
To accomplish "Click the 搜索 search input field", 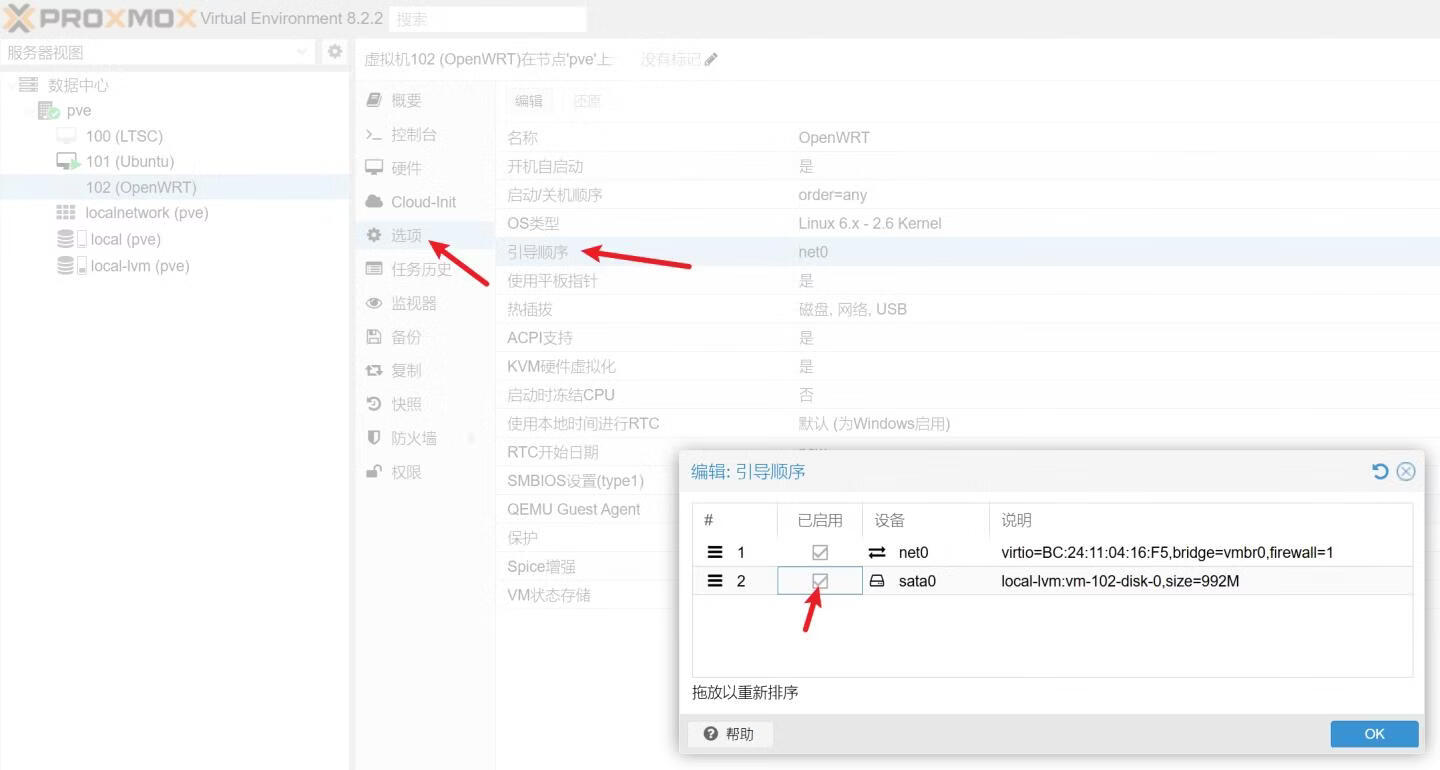I will [x=486, y=19].
